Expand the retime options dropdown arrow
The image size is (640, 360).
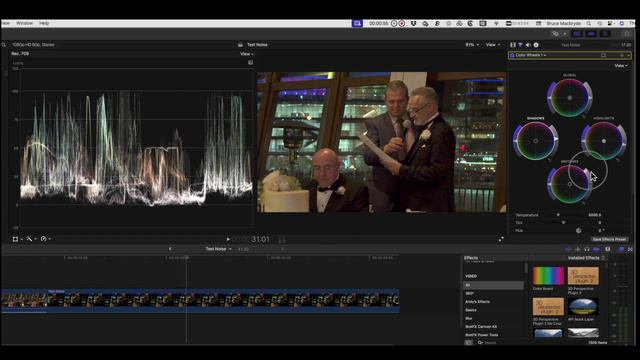point(49,239)
